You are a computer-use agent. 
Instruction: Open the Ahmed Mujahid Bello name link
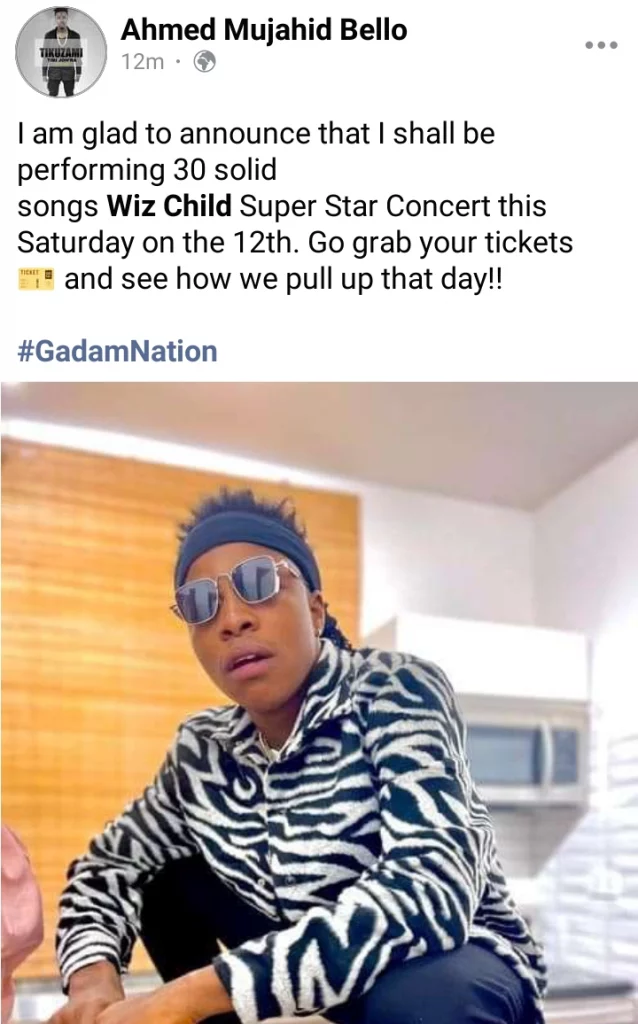click(x=264, y=30)
